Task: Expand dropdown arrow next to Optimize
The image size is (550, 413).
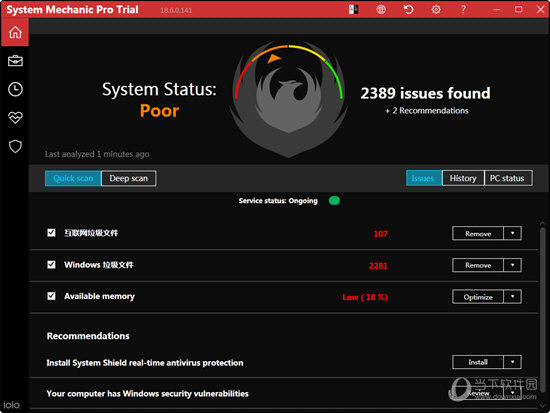Action: 512,297
